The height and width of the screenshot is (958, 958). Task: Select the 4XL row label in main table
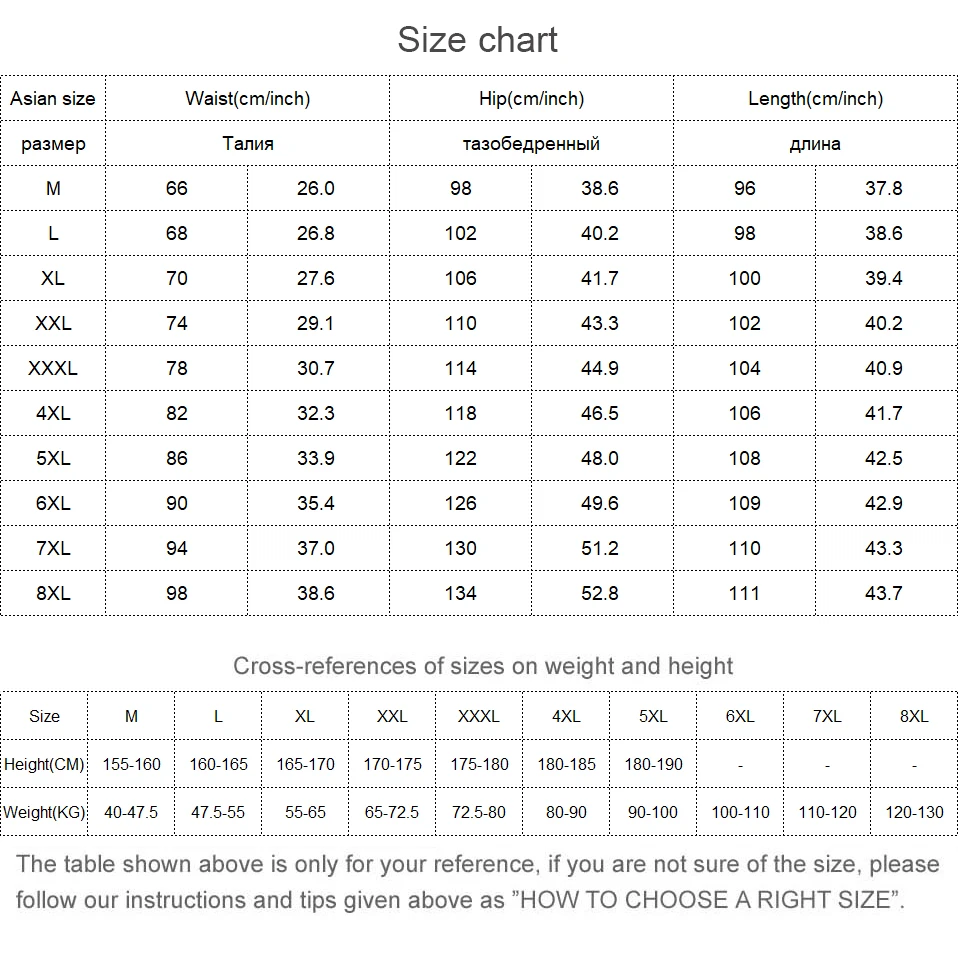[x=53, y=413]
